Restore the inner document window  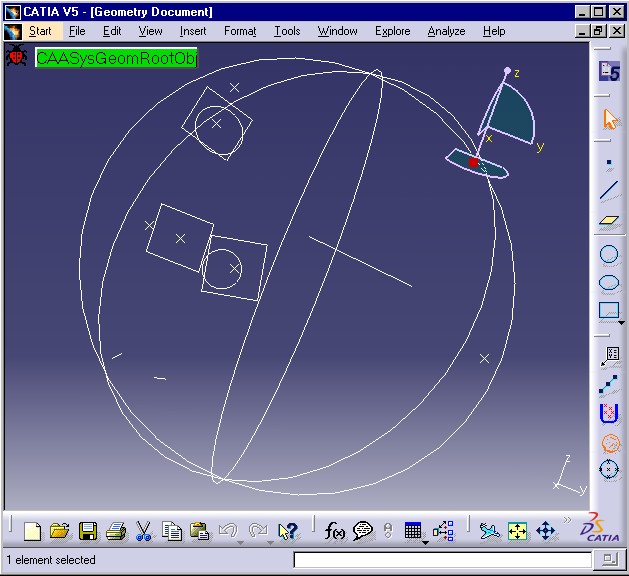click(x=599, y=31)
